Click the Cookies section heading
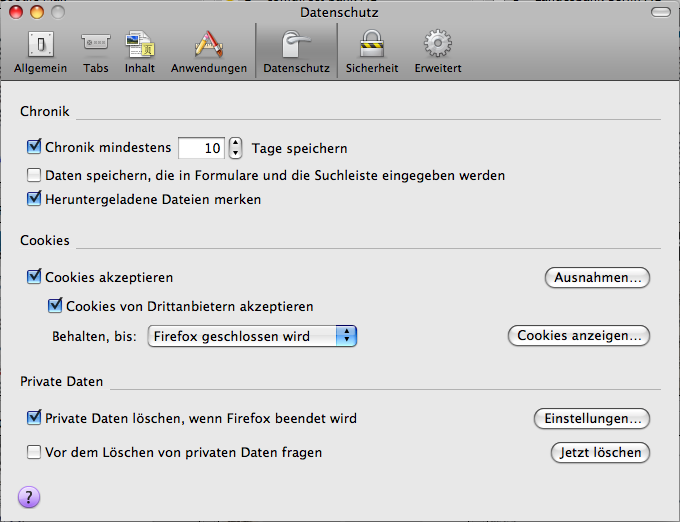The width and height of the screenshot is (680, 522). [45, 240]
